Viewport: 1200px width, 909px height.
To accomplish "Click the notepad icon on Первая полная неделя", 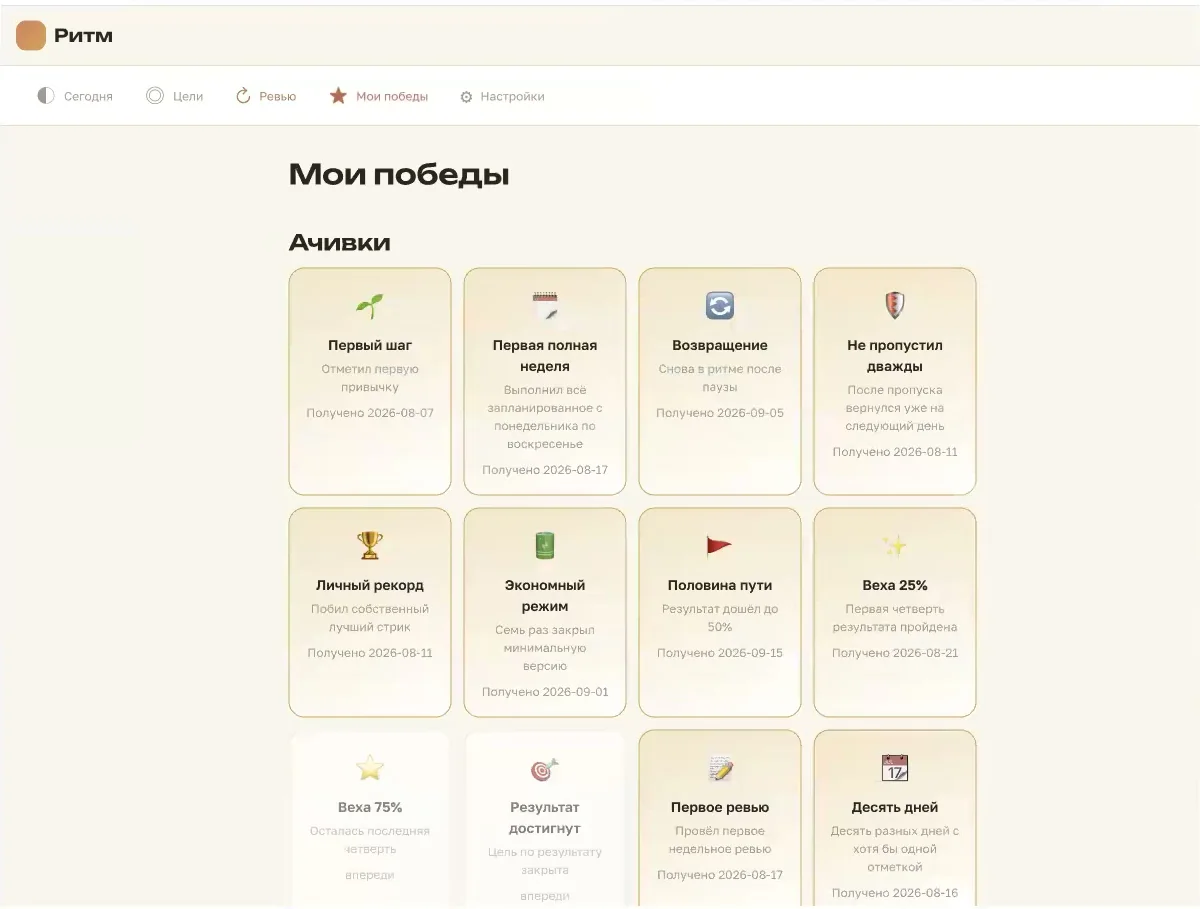I will pyautogui.click(x=545, y=306).
